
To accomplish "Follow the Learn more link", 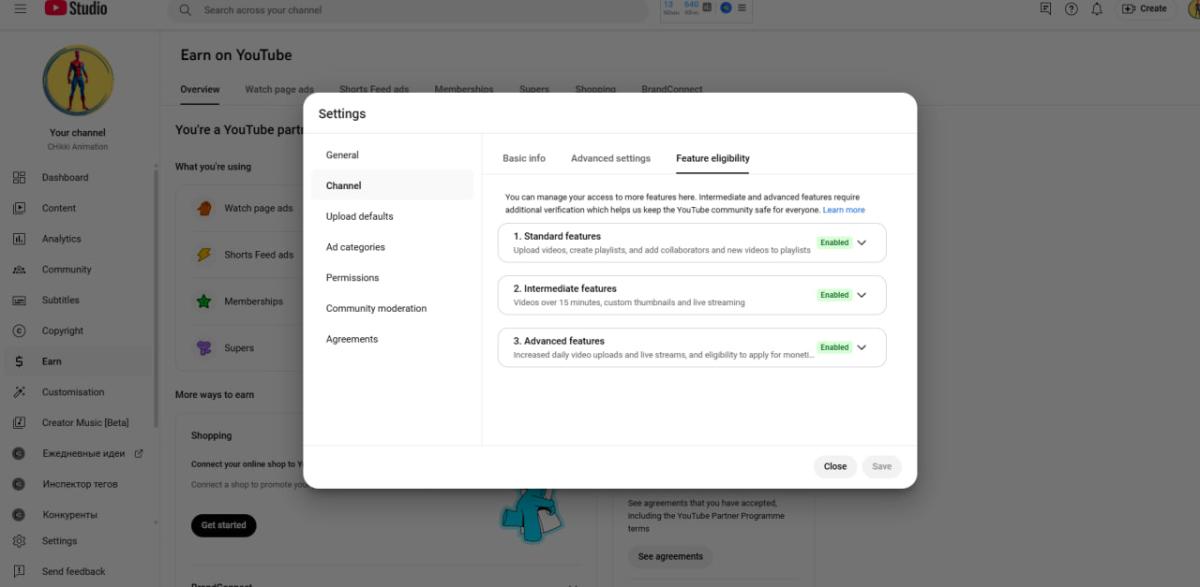I will (844, 210).
